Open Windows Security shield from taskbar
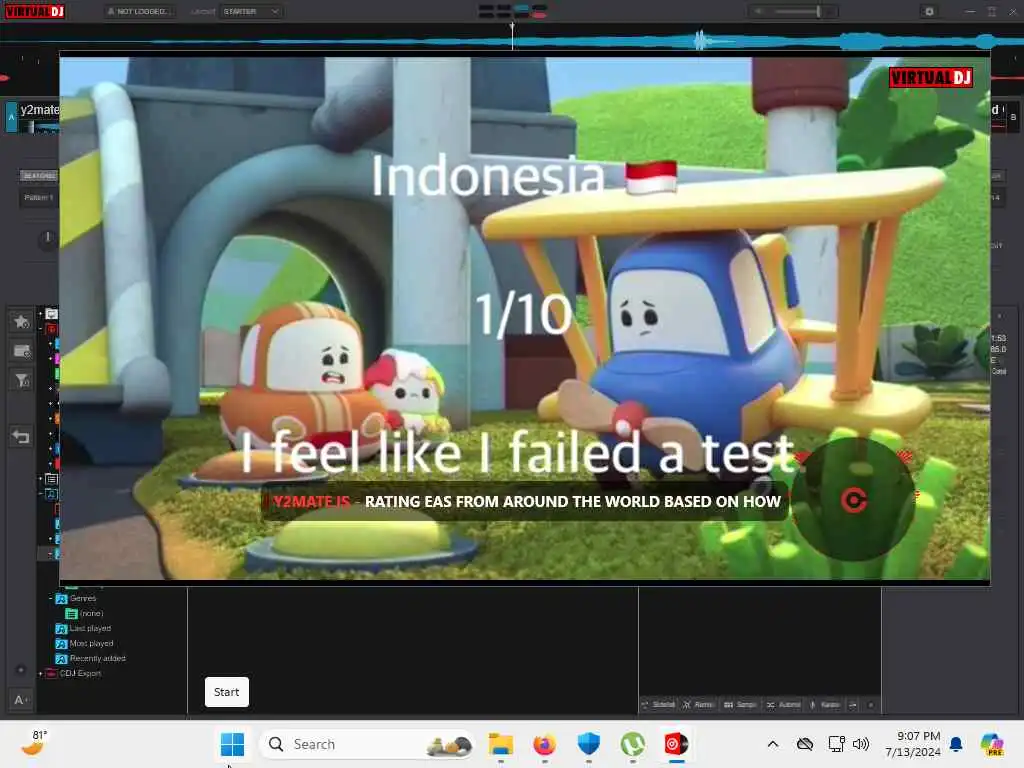The height and width of the screenshot is (768, 1024). click(589, 744)
